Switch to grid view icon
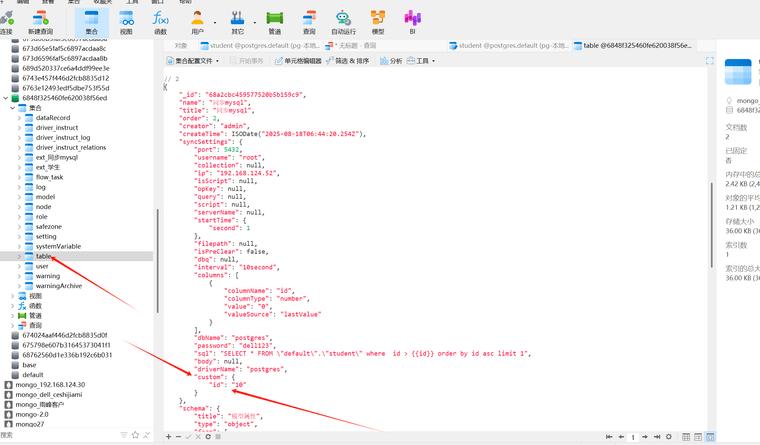 tap(686, 437)
